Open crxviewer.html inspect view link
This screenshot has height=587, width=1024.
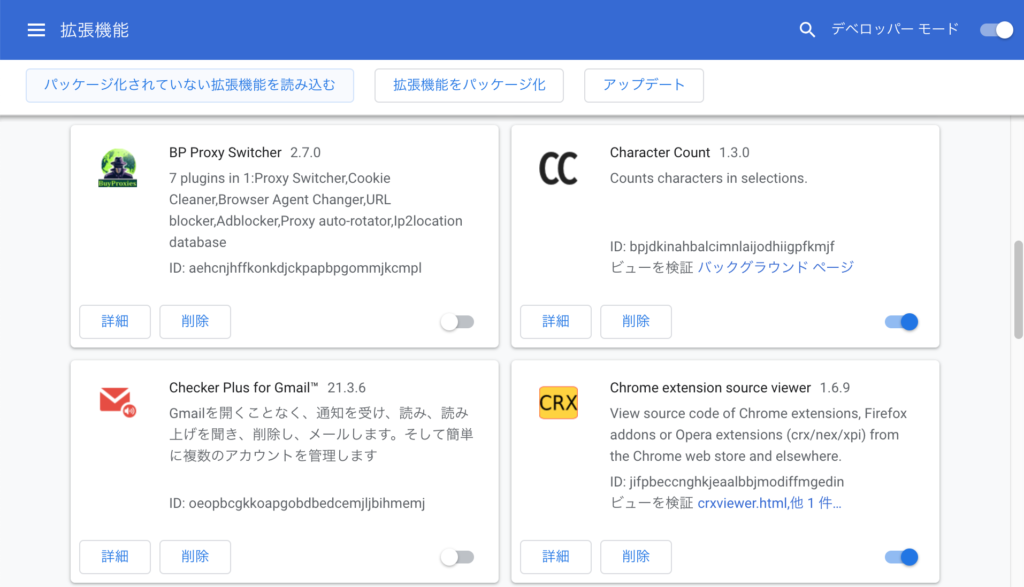pos(769,503)
